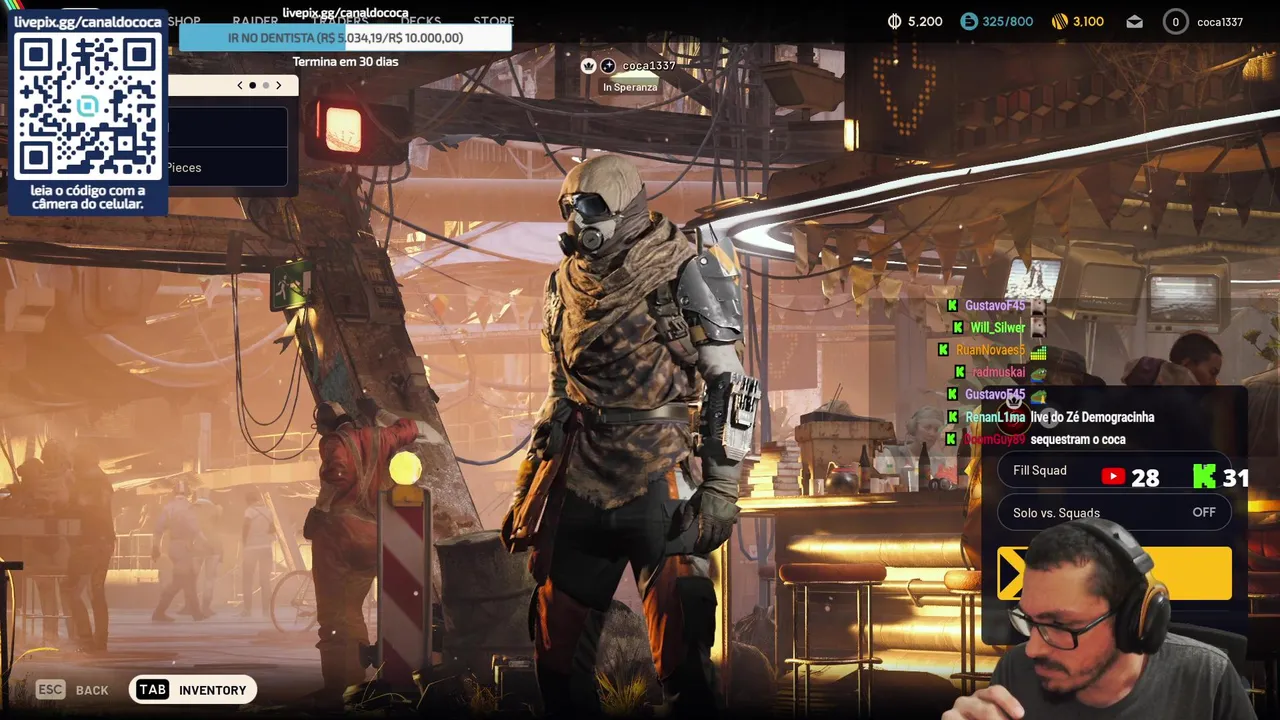Go to previous panel page arrow
The image size is (1280, 720).
(x=240, y=85)
